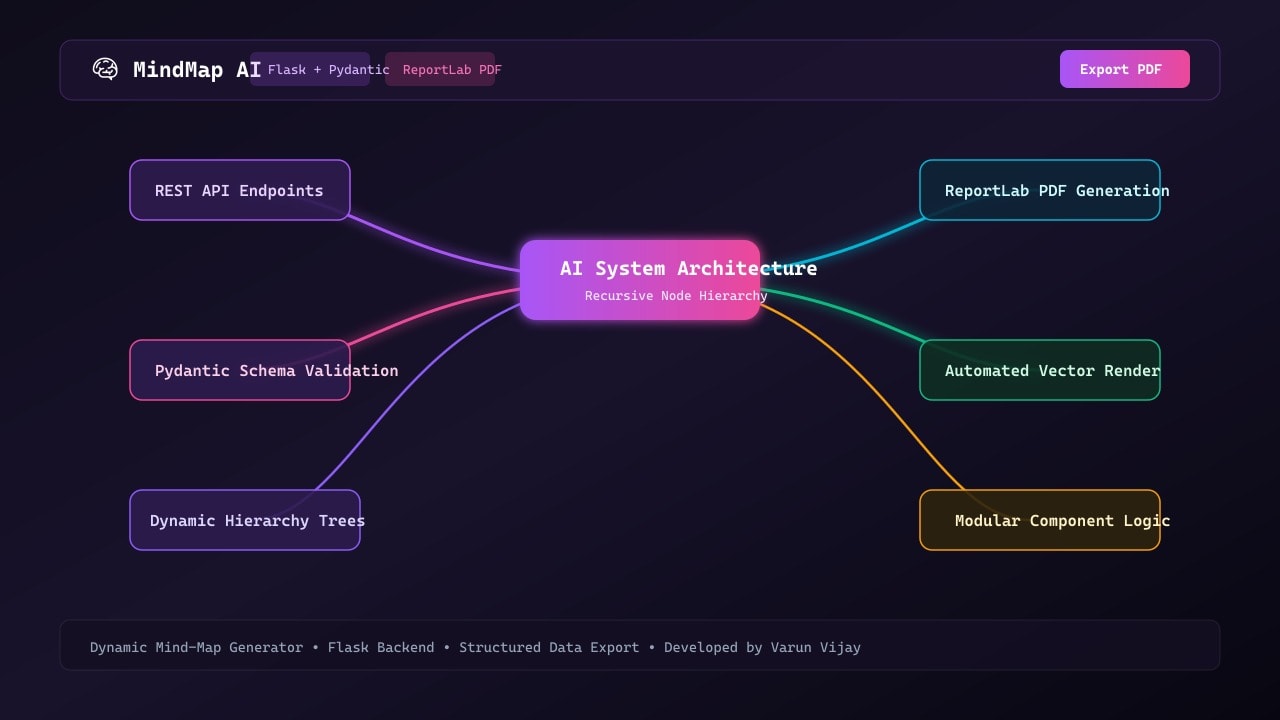Click the brain logo icon
This screenshot has height=720, width=1280.
105,69
